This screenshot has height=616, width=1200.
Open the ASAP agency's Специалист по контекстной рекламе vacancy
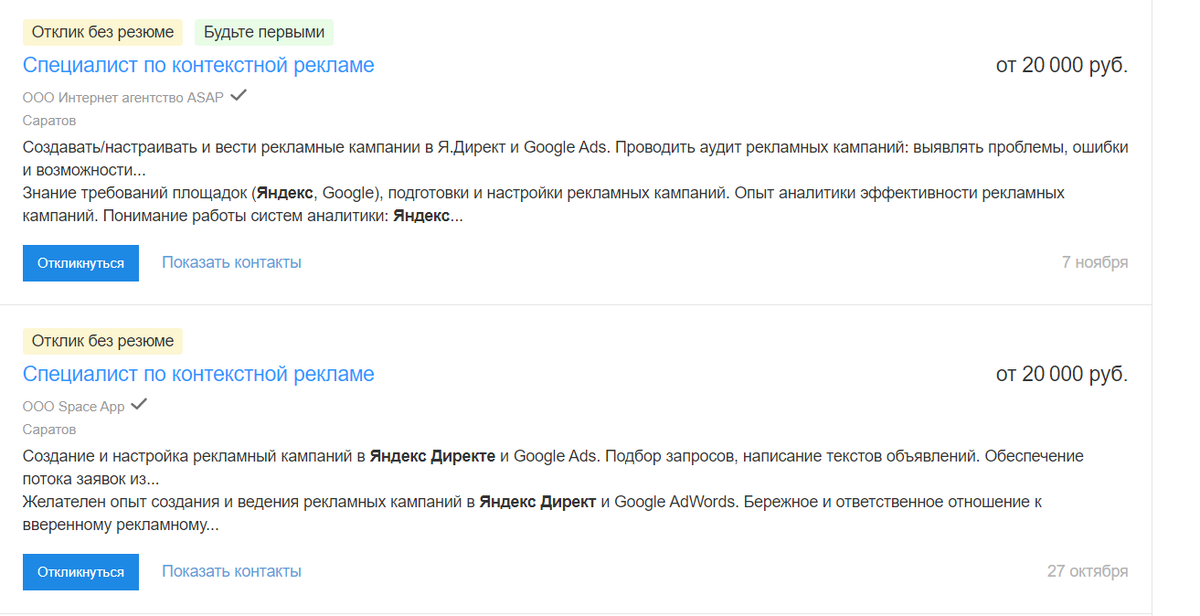click(x=198, y=65)
